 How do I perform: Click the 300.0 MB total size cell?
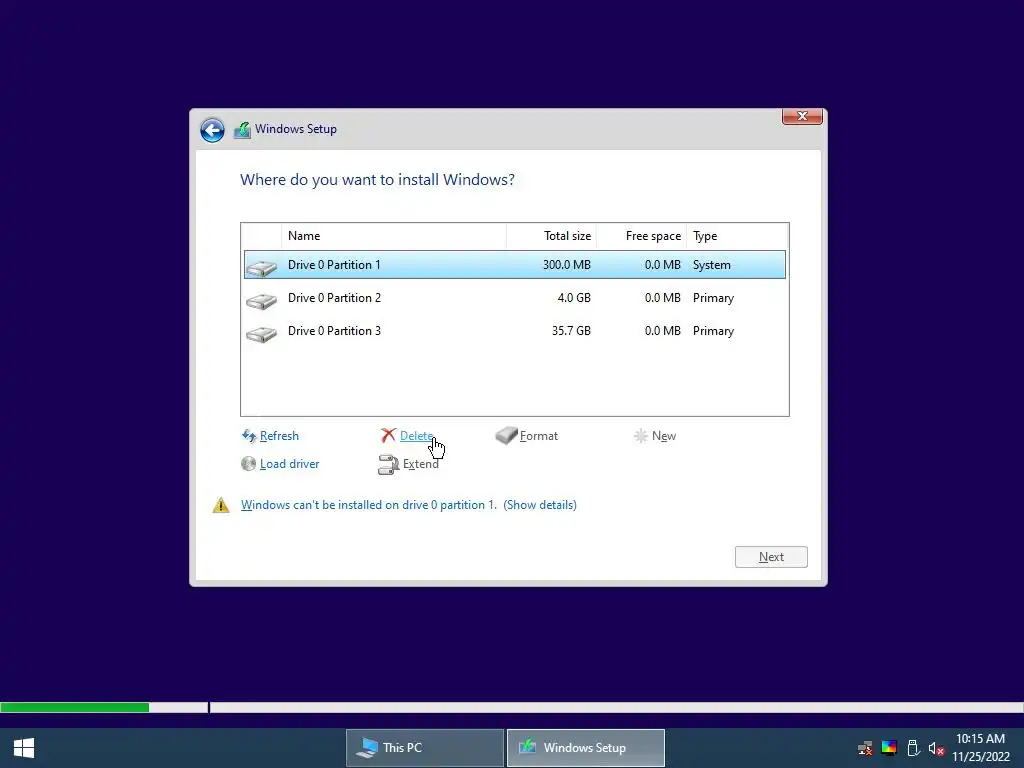pos(567,264)
